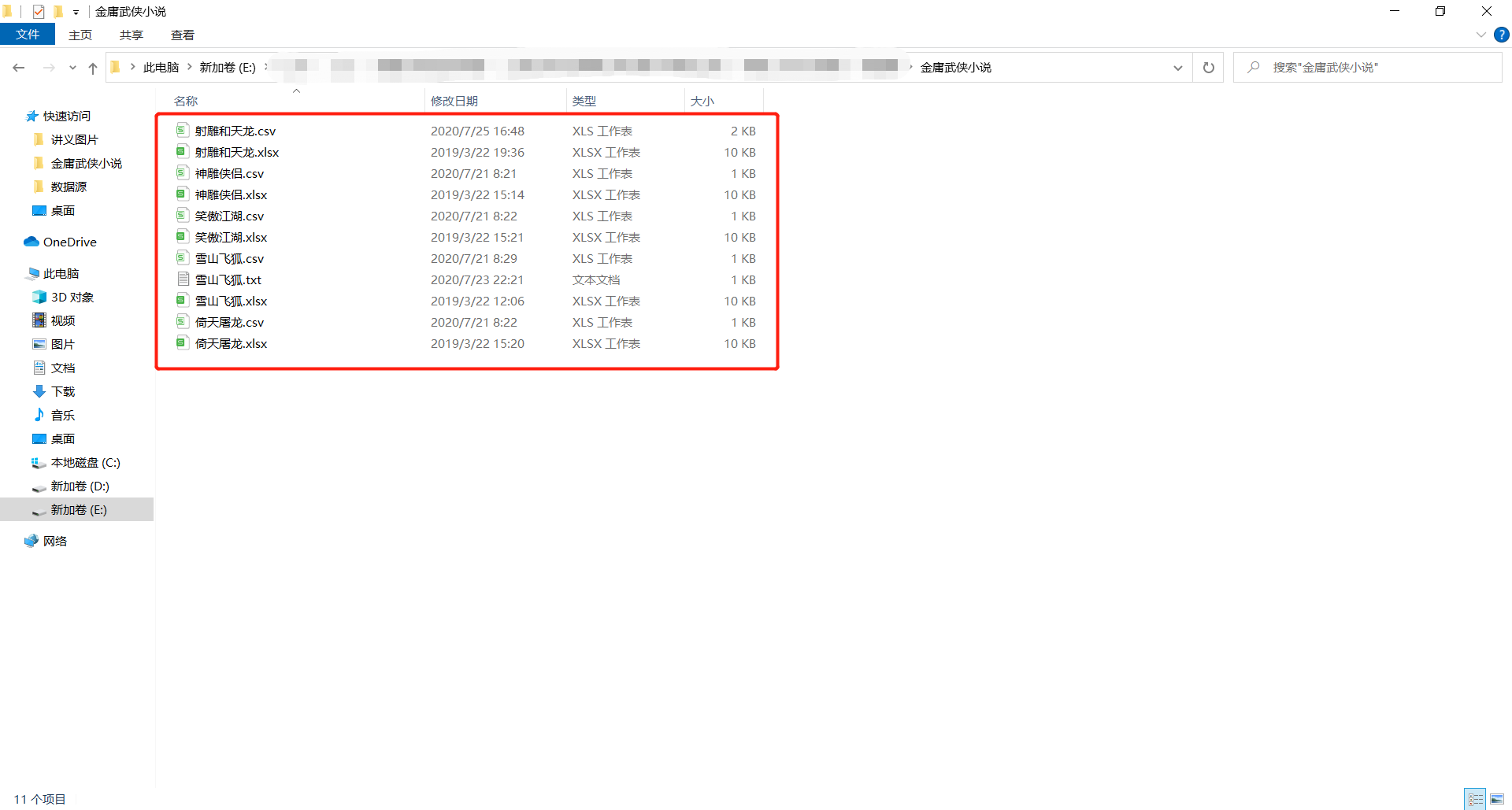Screen dimensions: 1512x810
Task: Go back with the left arrow button
Action: pyautogui.click(x=19, y=68)
